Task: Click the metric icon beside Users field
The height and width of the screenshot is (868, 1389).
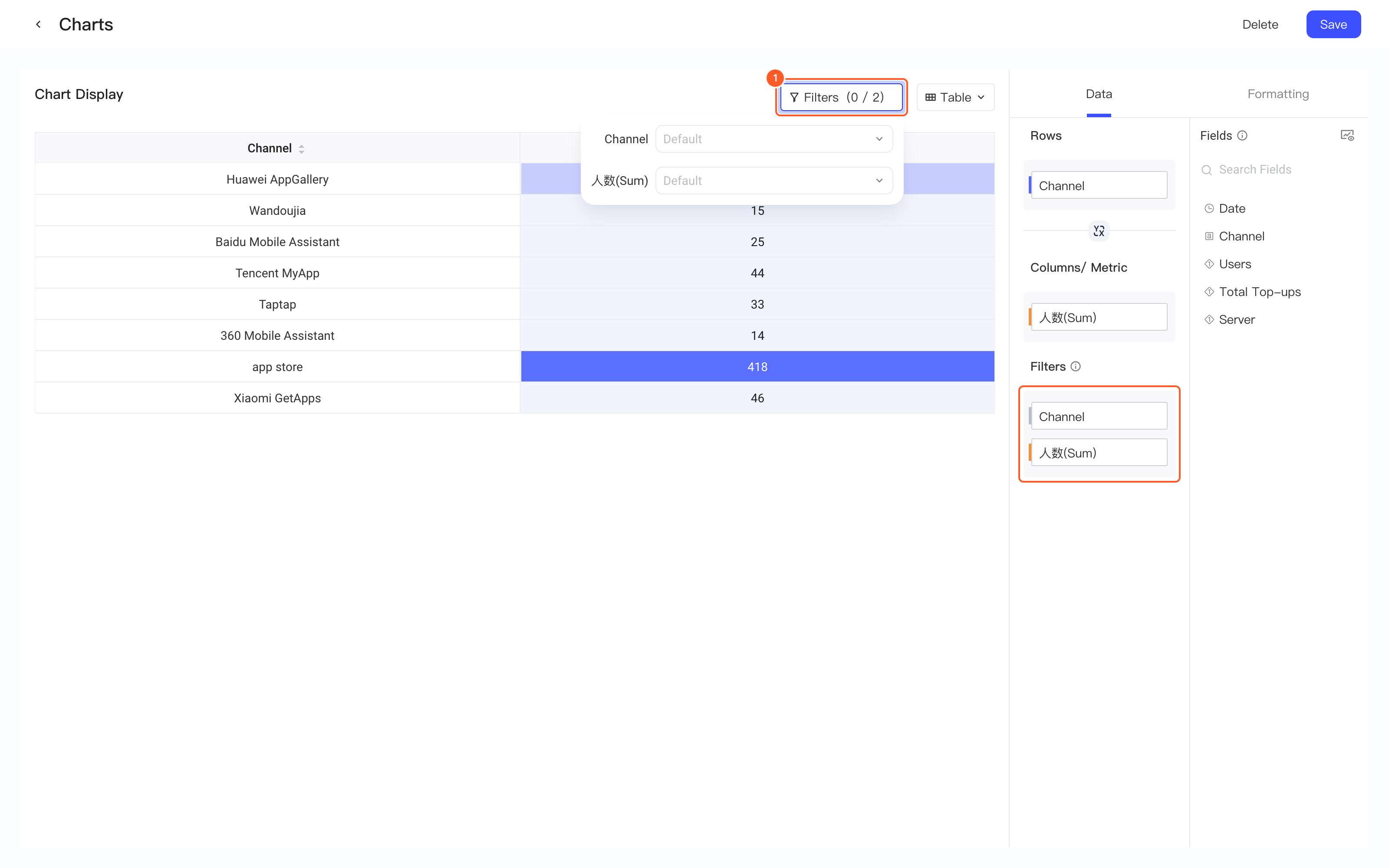Action: click(1209, 264)
